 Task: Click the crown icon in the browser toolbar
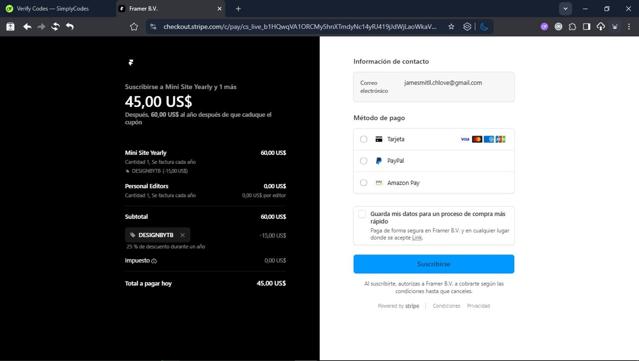(x=615, y=26)
